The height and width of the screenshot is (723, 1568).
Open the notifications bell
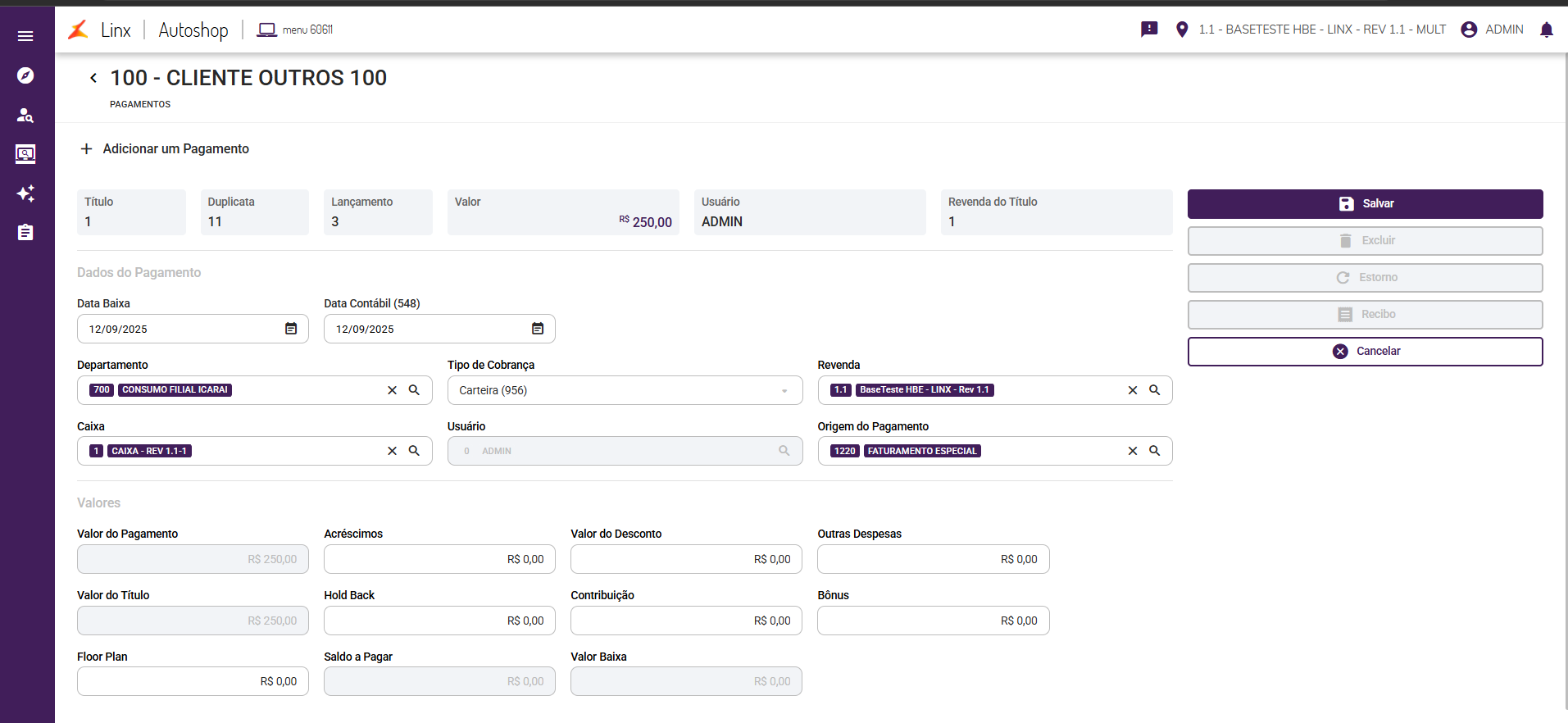(1546, 30)
